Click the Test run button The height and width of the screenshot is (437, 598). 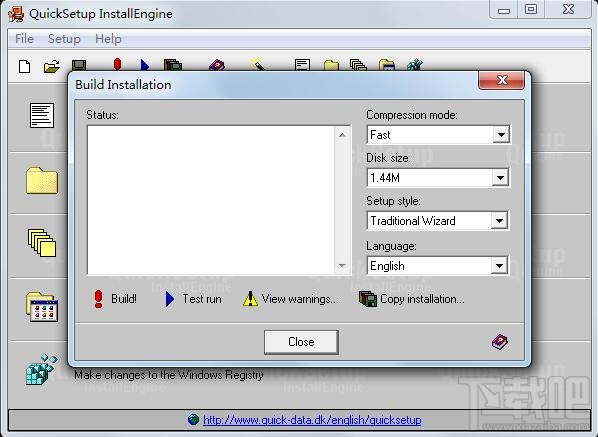pyautogui.click(x=193, y=299)
